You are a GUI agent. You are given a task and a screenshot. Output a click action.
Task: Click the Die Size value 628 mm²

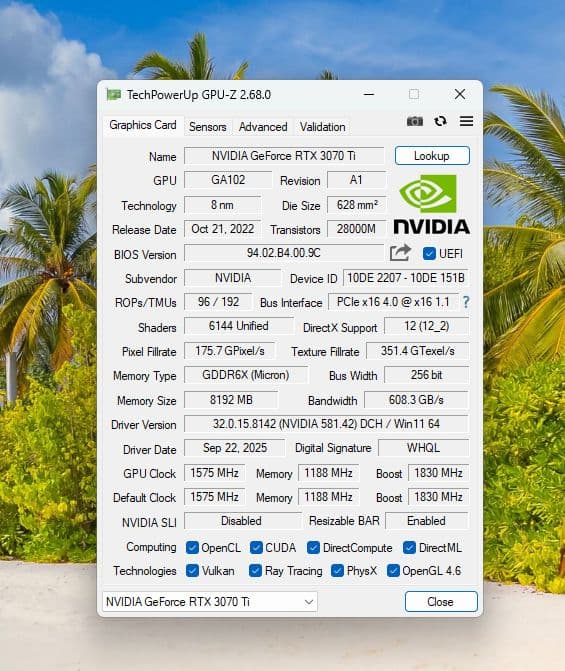coord(356,205)
